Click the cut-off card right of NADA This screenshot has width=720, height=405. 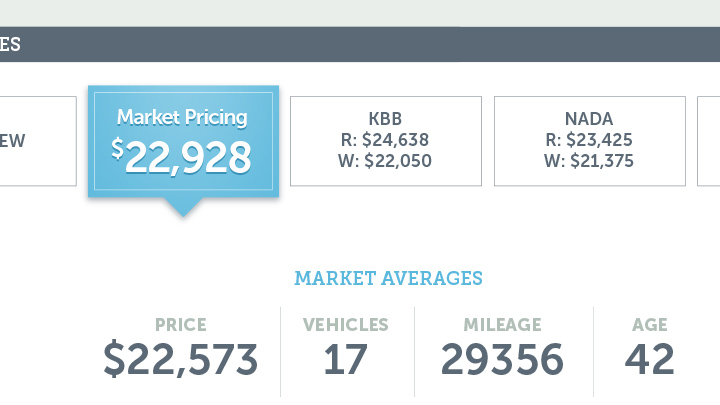pos(709,141)
